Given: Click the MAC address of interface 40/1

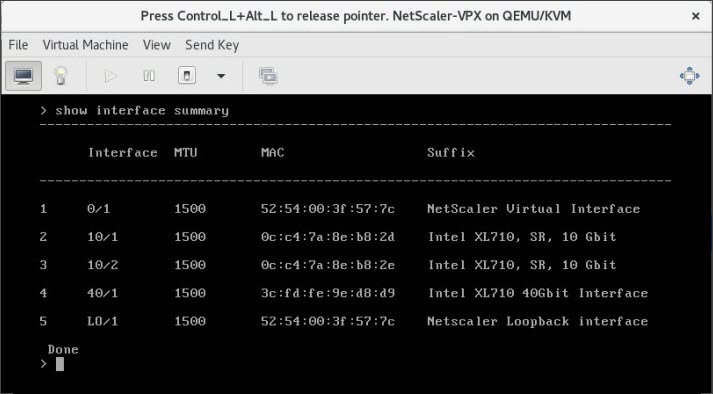Looking at the screenshot, I should [328, 293].
